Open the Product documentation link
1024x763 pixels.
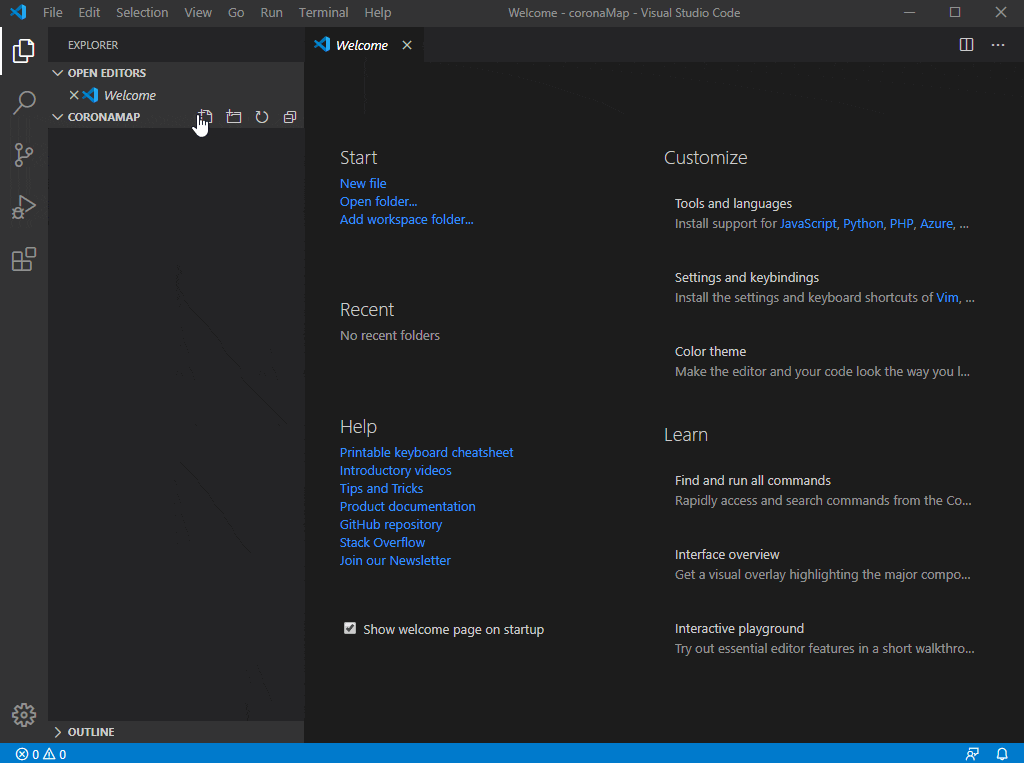click(x=408, y=506)
